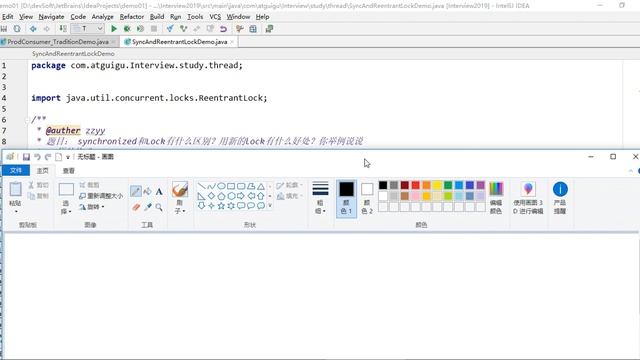Image resolution: width=640 pixels, height=360 pixels.
Task: Click Edit with Paint 3D button
Action: pyautogui.click(x=528, y=198)
